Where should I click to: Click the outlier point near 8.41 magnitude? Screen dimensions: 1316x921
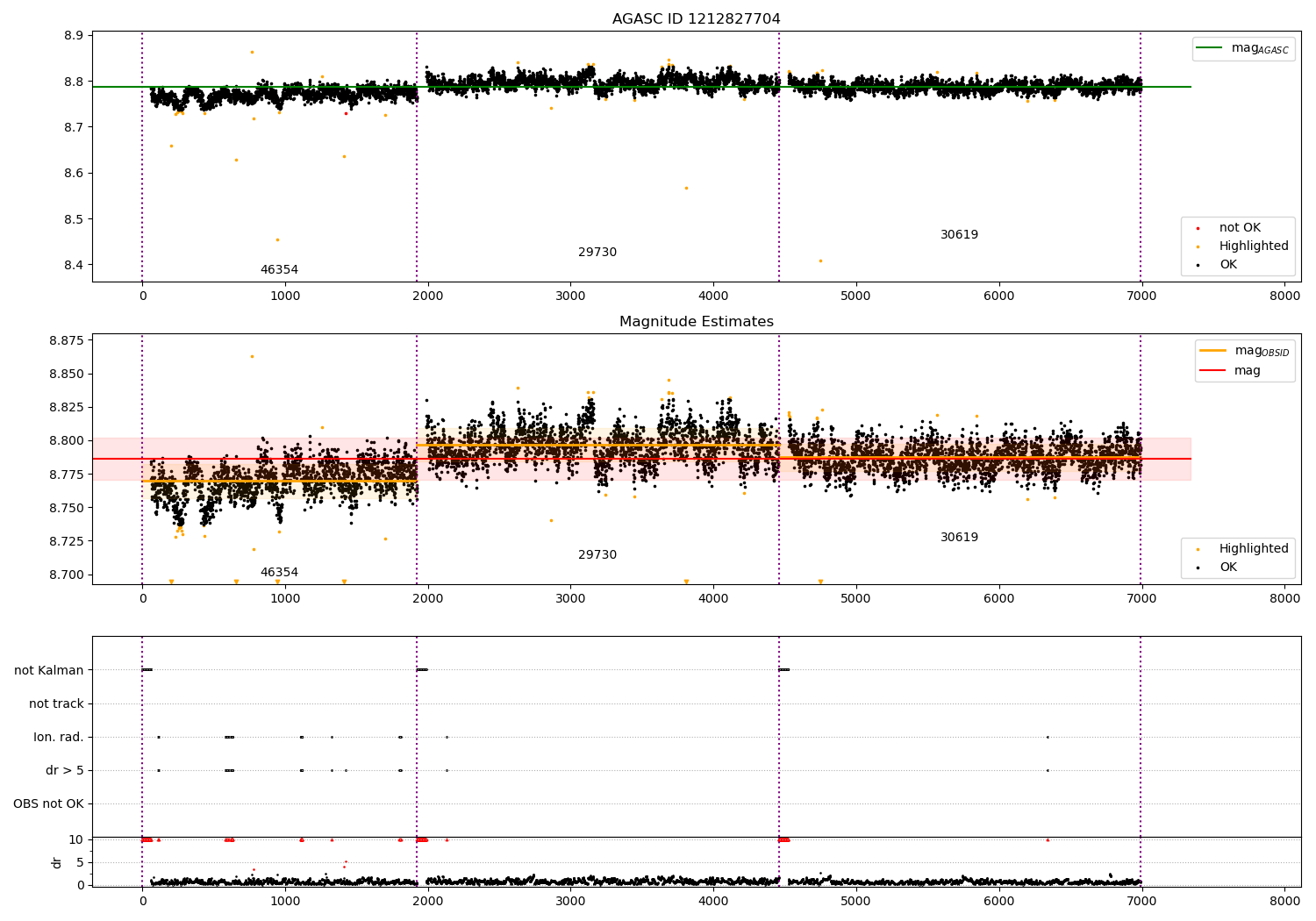coord(820,261)
